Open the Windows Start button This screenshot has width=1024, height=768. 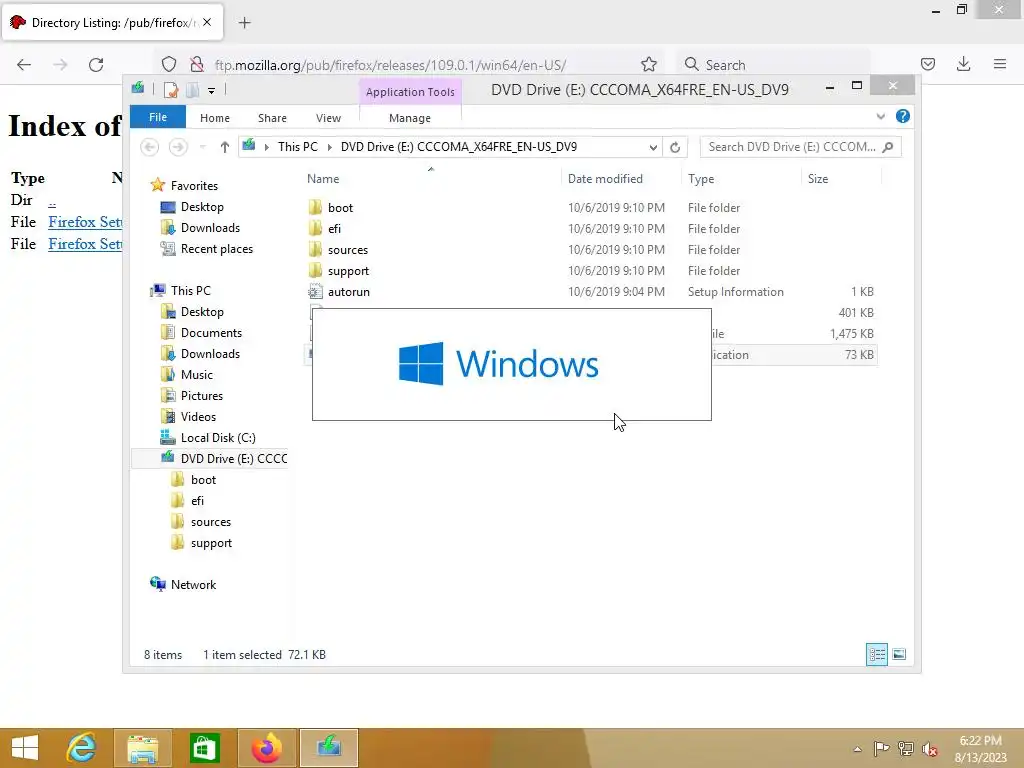[25, 748]
